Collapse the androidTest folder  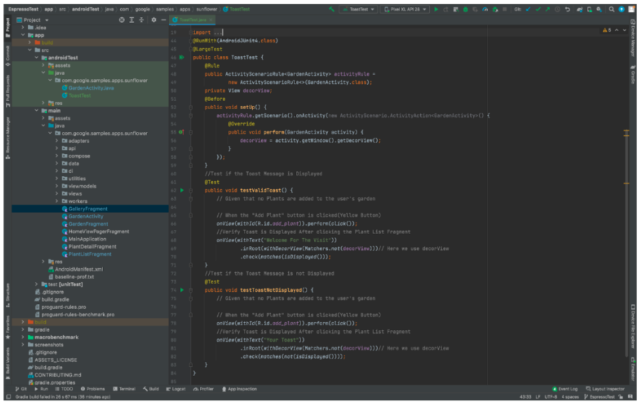tap(37, 58)
